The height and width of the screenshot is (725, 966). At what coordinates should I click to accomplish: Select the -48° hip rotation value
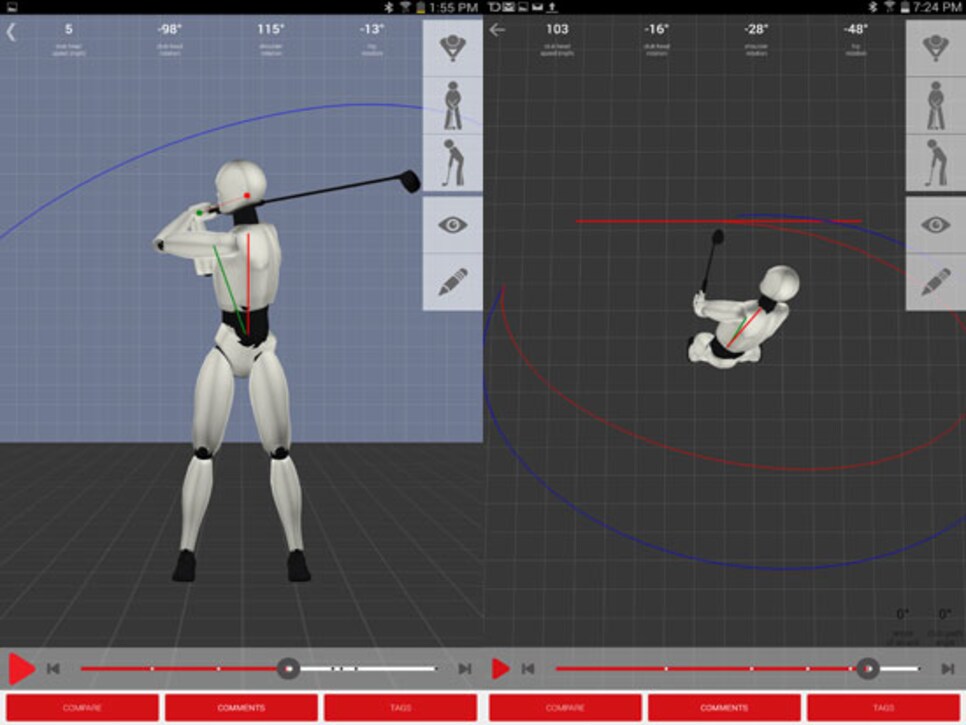point(856,29)
